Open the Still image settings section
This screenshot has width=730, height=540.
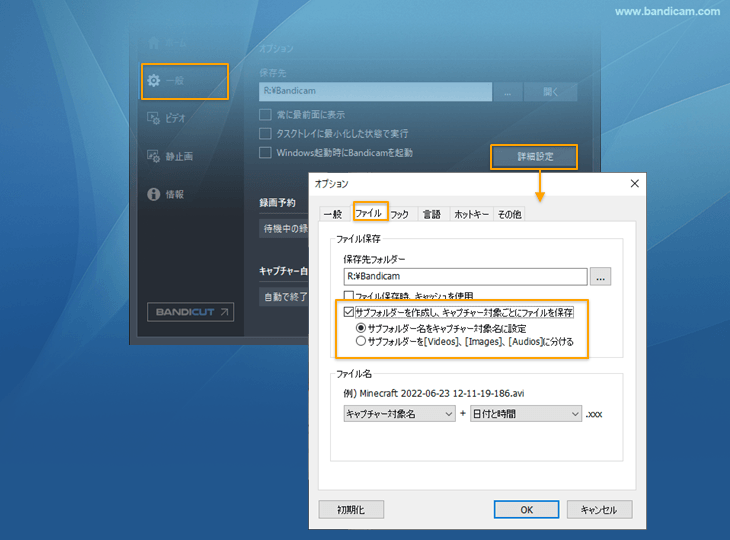(170, 156)
